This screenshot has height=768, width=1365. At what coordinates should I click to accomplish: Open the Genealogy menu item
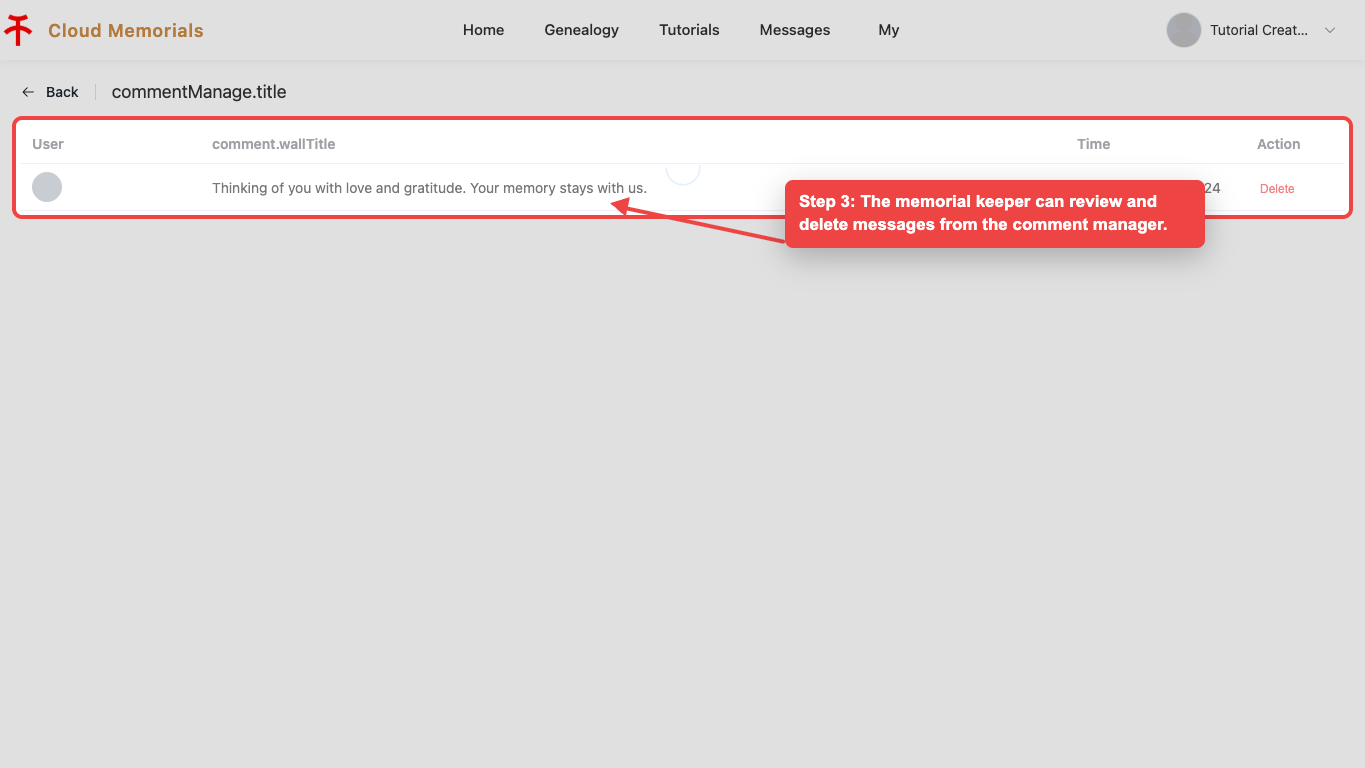(x=581, y=30)
